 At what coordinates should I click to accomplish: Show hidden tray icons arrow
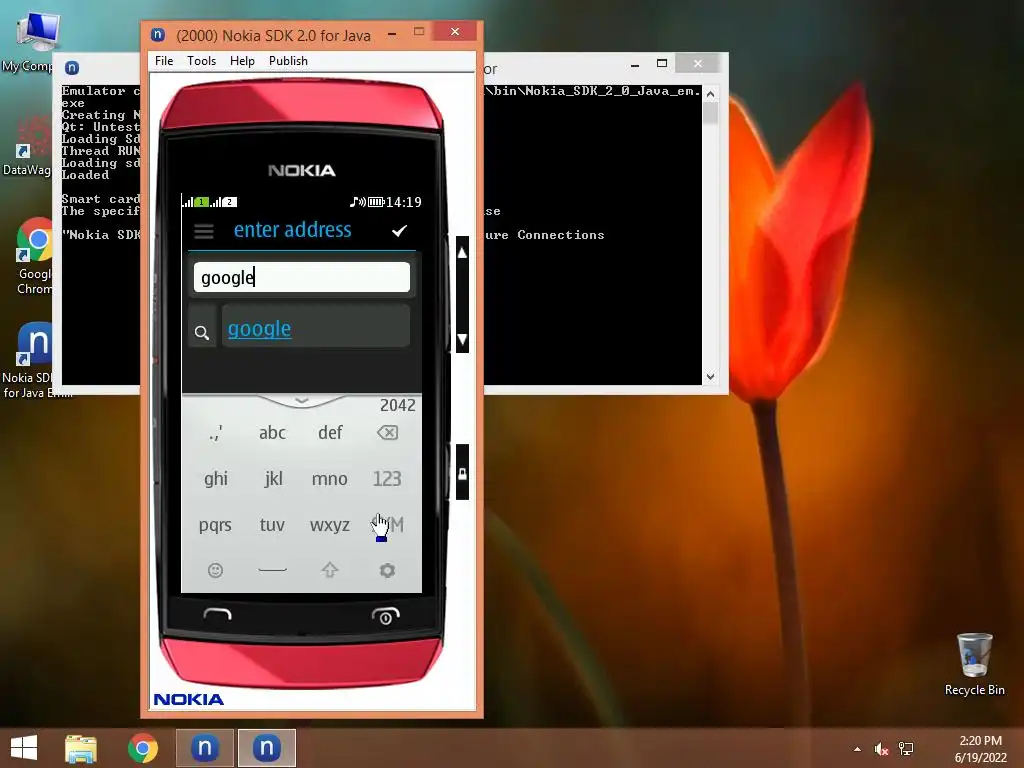click(x=857, y=749)
